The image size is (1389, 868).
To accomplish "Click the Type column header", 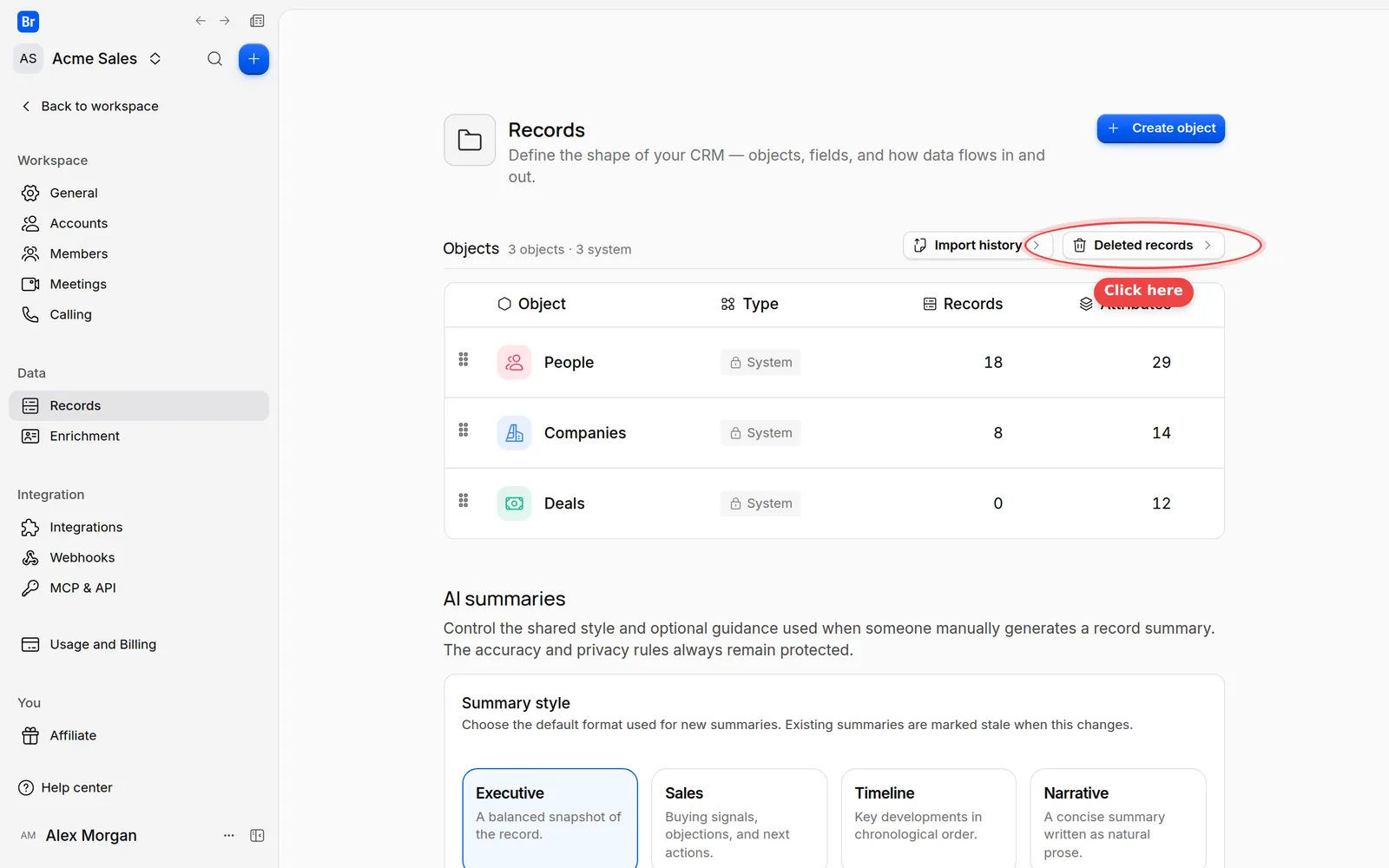I will pos(749,304).
